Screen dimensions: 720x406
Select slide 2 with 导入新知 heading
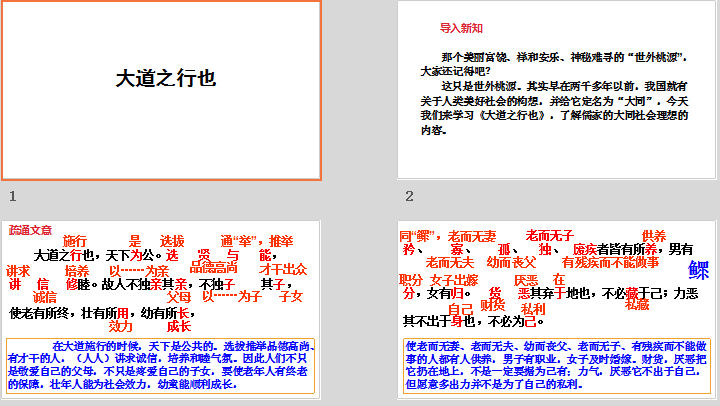(x=558, y=90)
